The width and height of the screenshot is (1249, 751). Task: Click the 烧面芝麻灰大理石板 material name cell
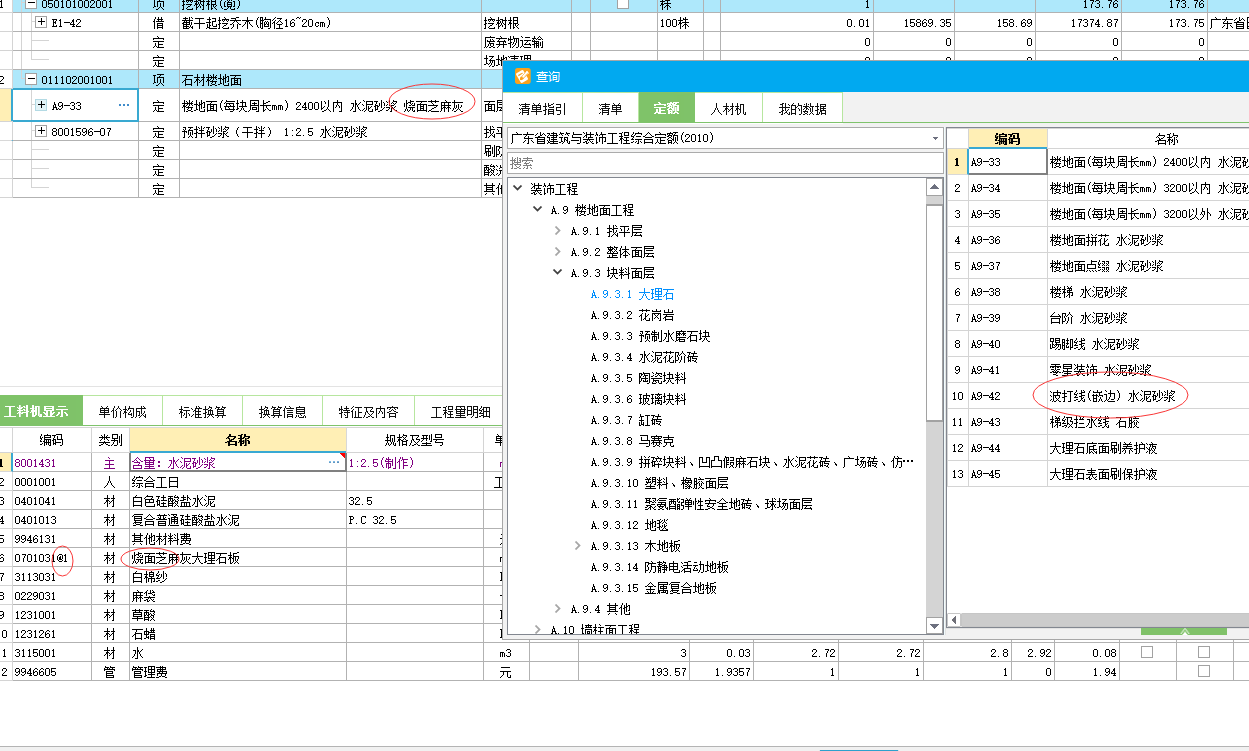coord(238,558)
